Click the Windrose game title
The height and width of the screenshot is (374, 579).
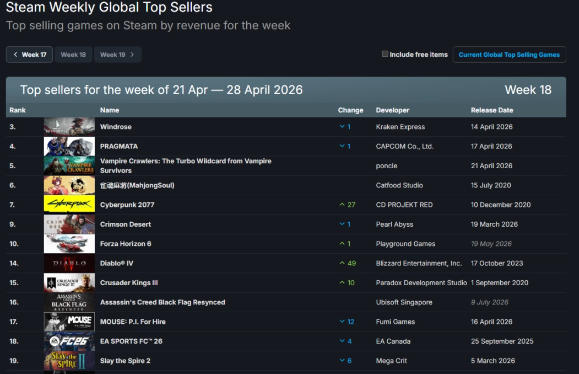tap(116, 127)
